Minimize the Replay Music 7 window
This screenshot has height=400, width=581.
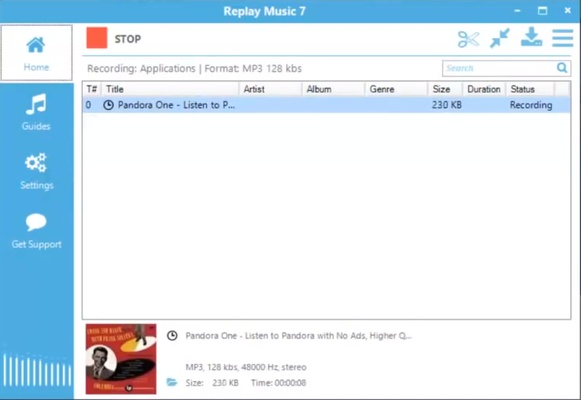click(x=518, y=11)
